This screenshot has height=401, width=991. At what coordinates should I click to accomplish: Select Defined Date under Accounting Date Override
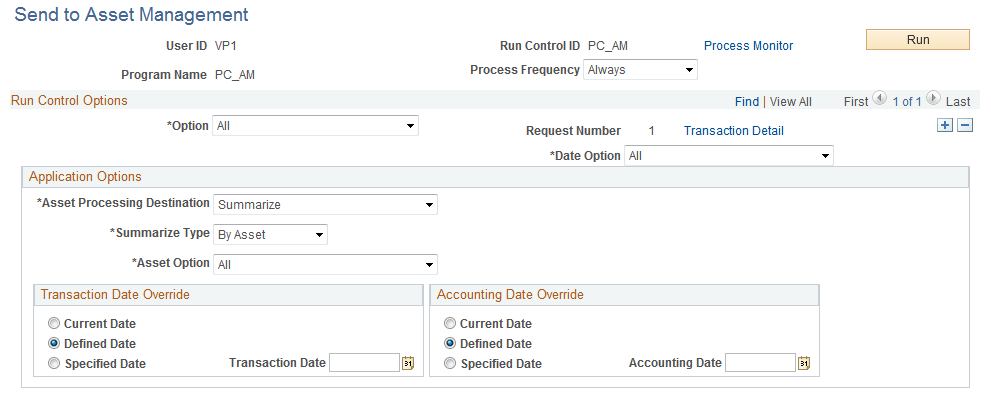click(x=450, y=343)
